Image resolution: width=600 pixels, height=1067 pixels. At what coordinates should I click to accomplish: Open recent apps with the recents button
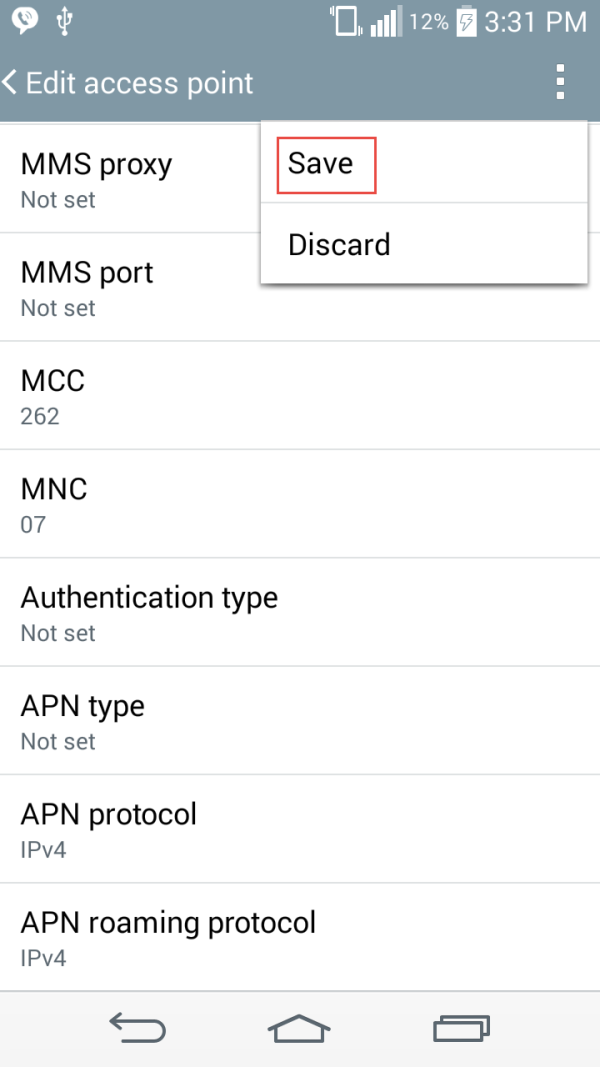(461, 1028)
